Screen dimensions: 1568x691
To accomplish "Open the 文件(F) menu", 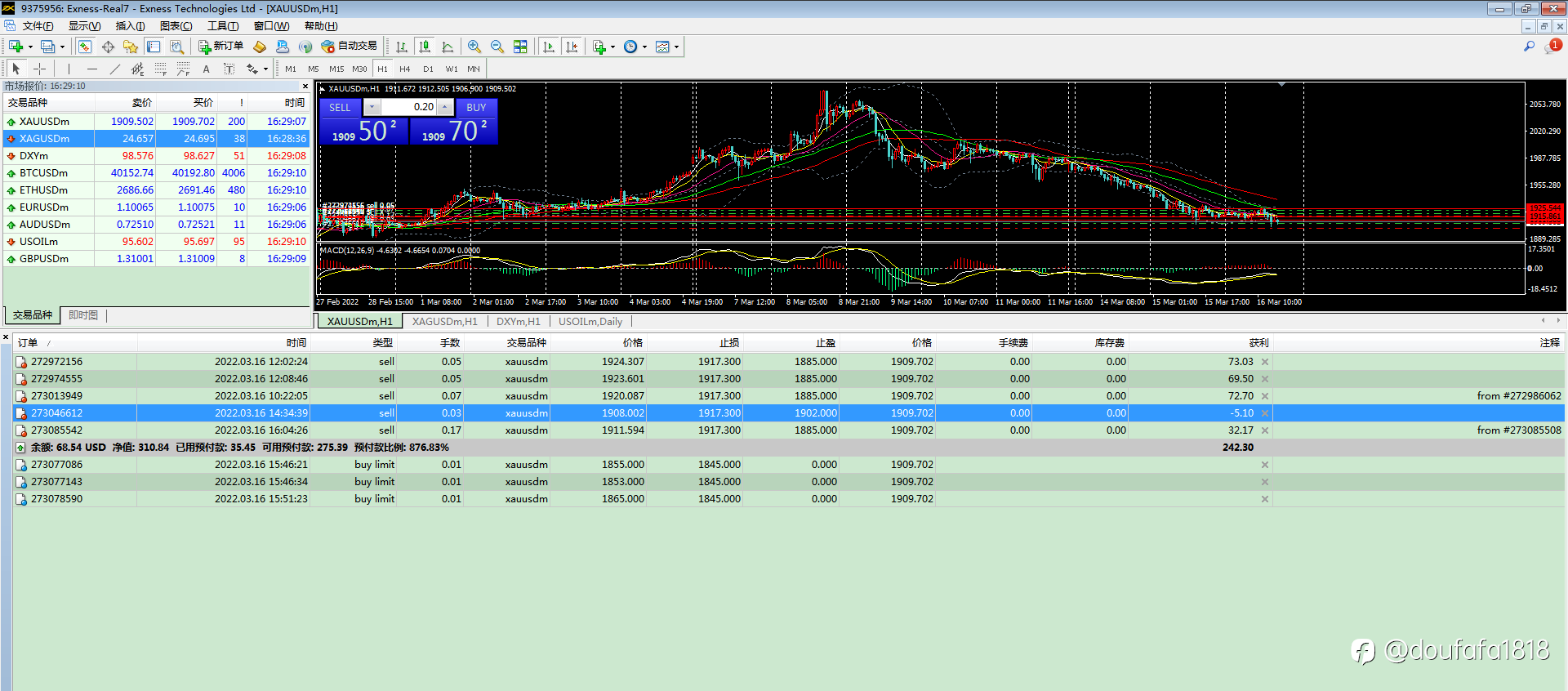I will point(38,26).
